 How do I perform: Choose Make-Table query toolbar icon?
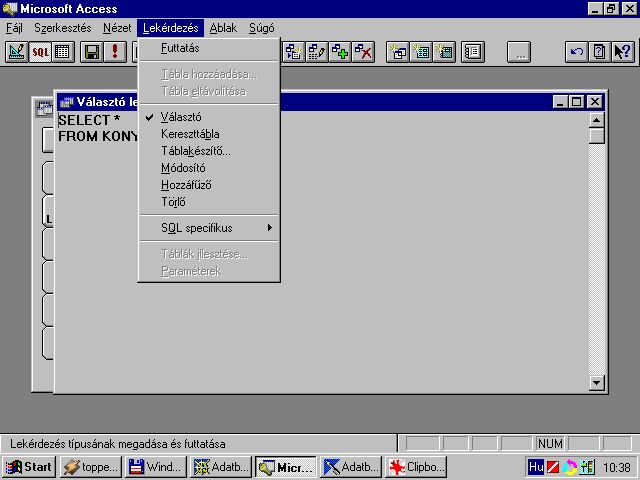point(293,52)
